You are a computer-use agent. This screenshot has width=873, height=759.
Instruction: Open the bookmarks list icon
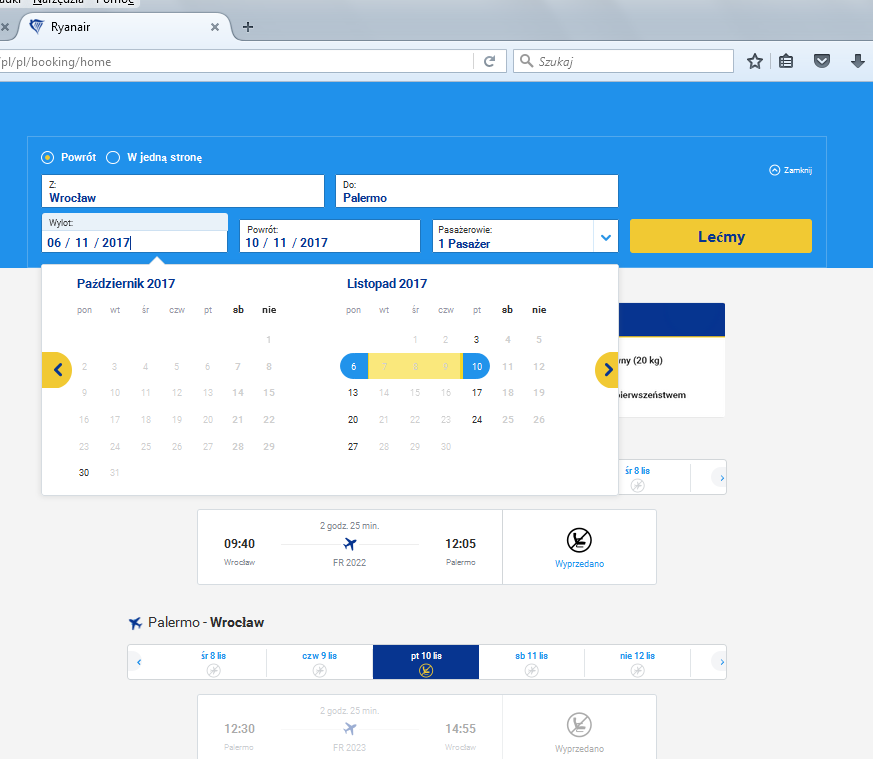pos(786,61)
